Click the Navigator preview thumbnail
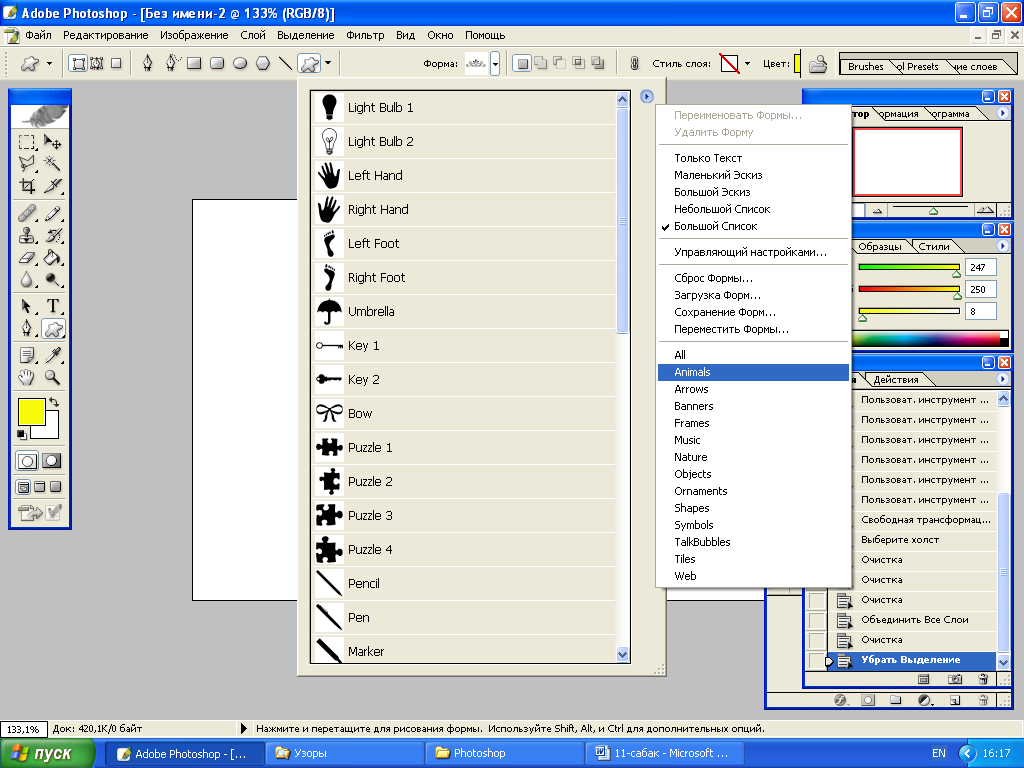Screen dimensions: 1024x768 [907, 162]
